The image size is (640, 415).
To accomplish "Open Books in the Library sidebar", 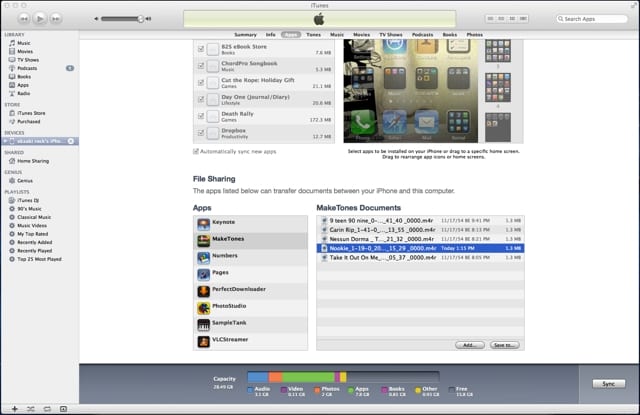I will (x=24, y=76).
